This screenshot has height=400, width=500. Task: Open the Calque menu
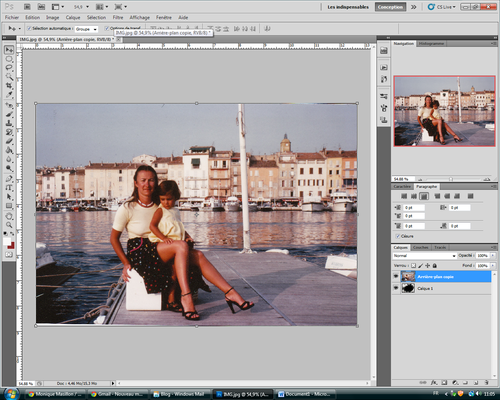[x=73, y=17]
